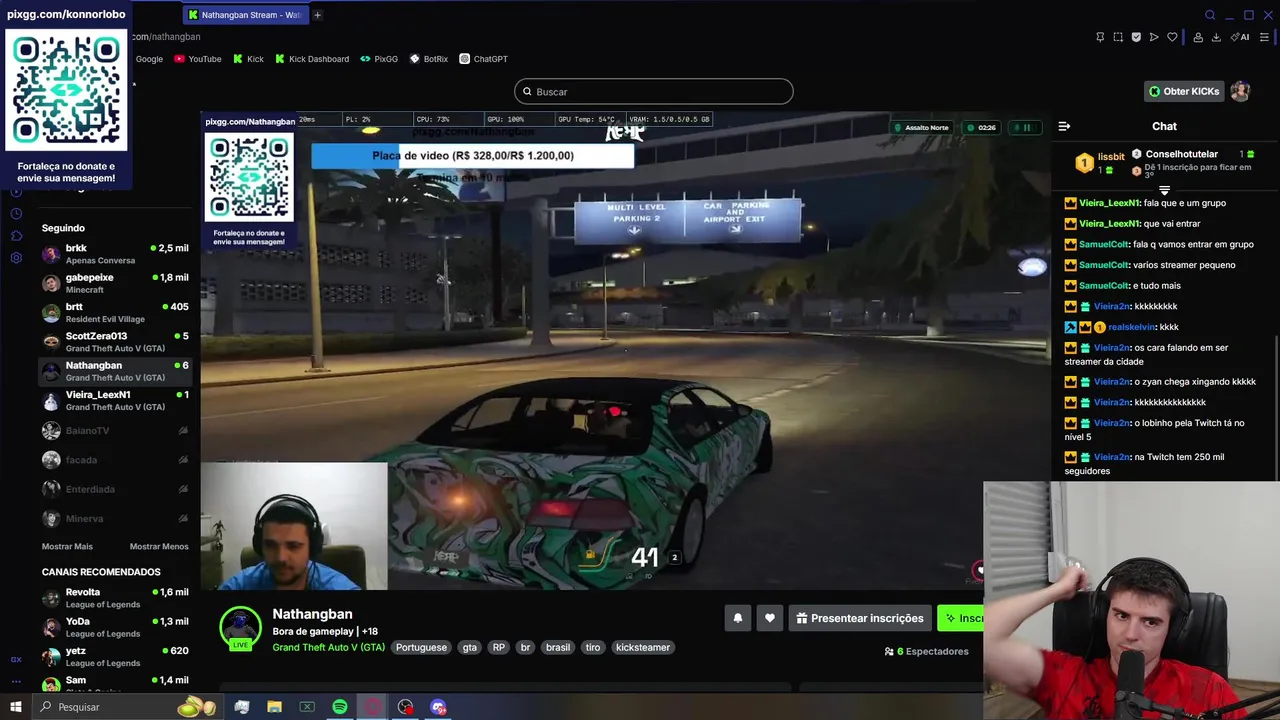This screenshot has width=1280, height=720.
Task: Open browser profile account icon
Action: pyautogui.click(x=1198, y=37)
